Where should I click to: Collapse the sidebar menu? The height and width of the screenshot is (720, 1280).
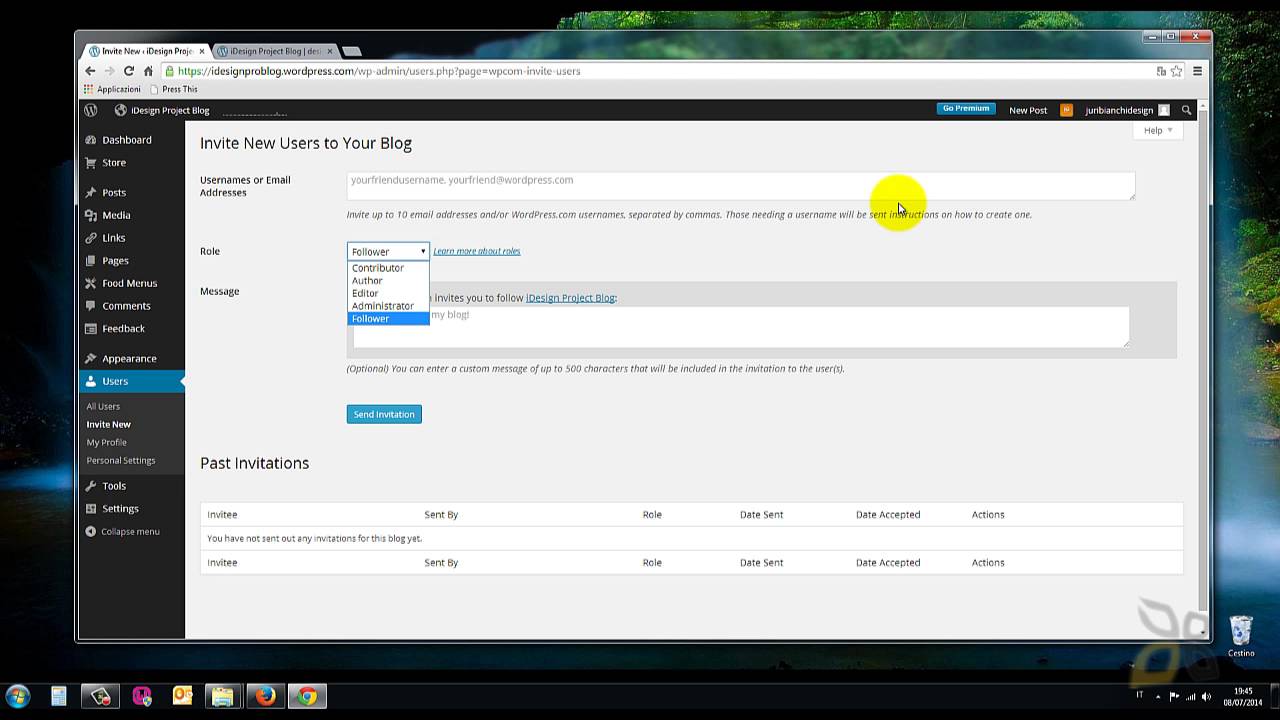[123, 531]
